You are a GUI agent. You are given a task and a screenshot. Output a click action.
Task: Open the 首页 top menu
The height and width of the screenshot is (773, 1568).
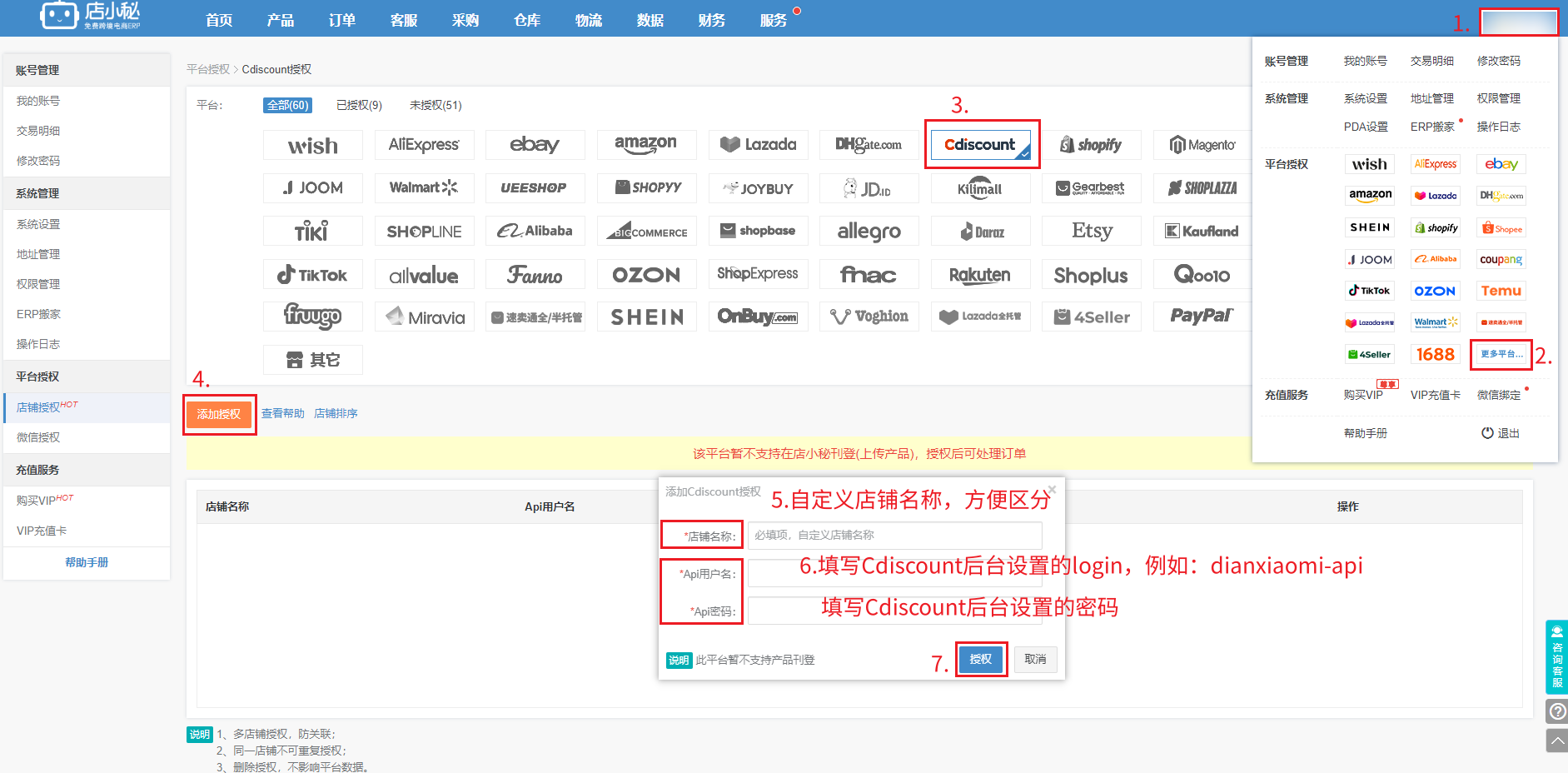coord(219,20)
